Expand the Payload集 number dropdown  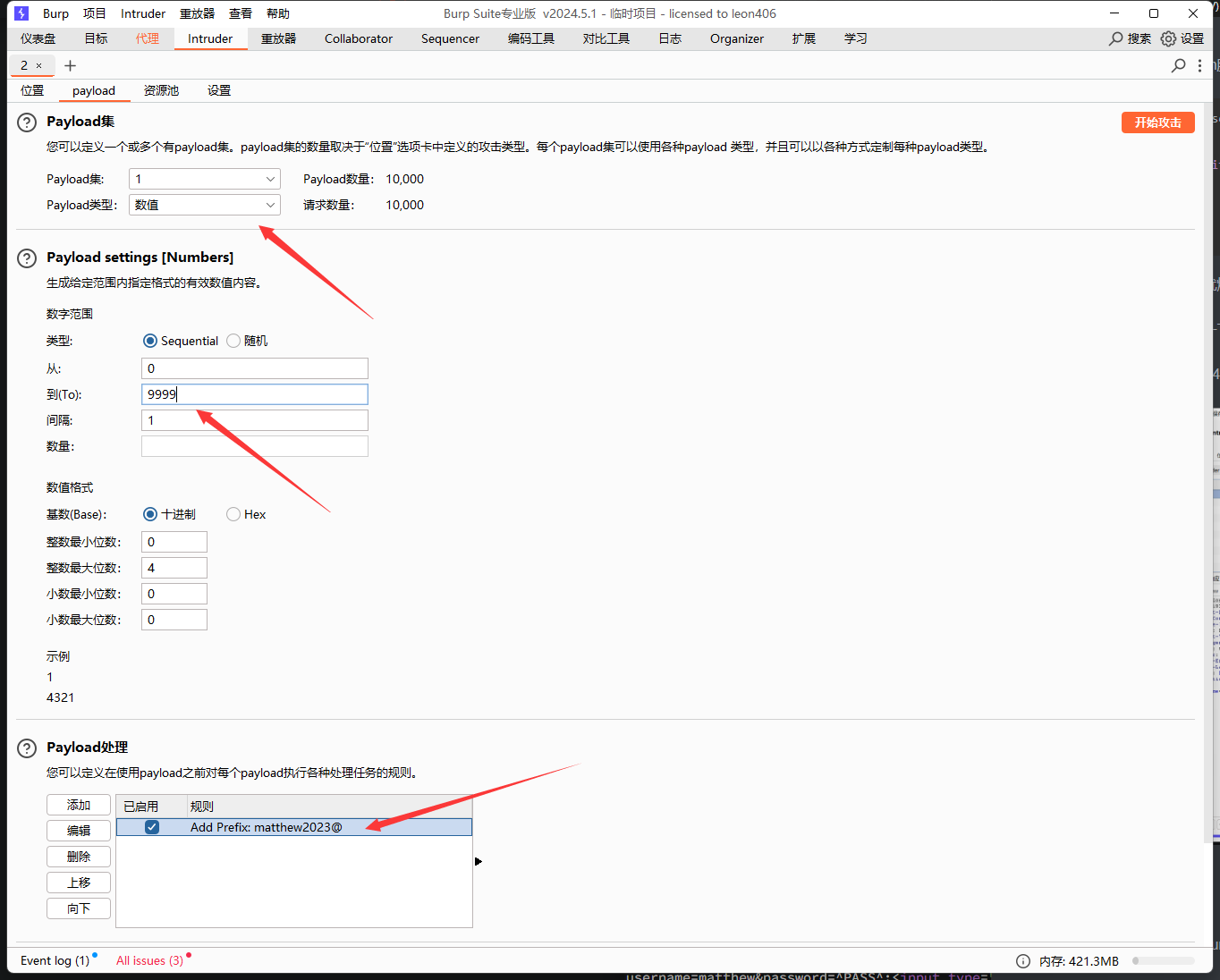(x=205, y=179)
